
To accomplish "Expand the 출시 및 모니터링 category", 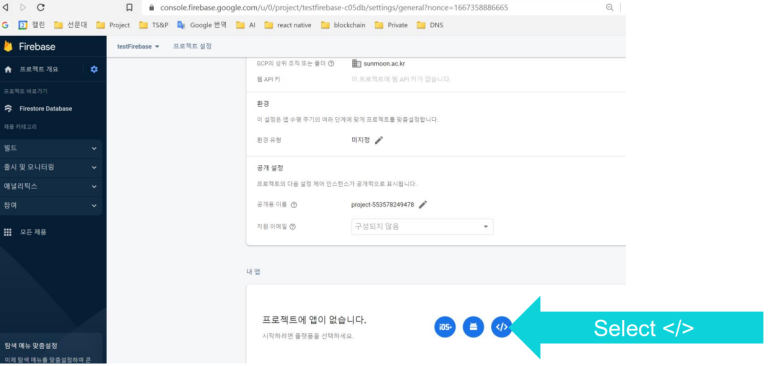I will pyautogui.click(x=51, y=167).
